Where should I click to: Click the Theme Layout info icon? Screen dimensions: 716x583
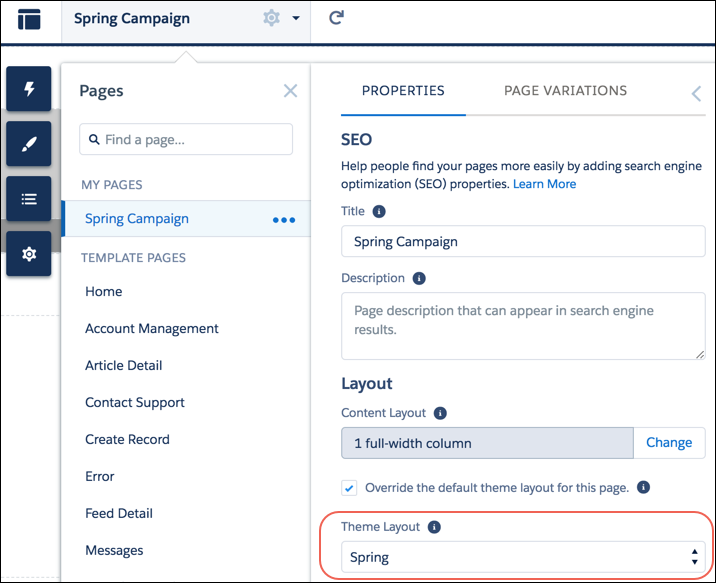434,527
